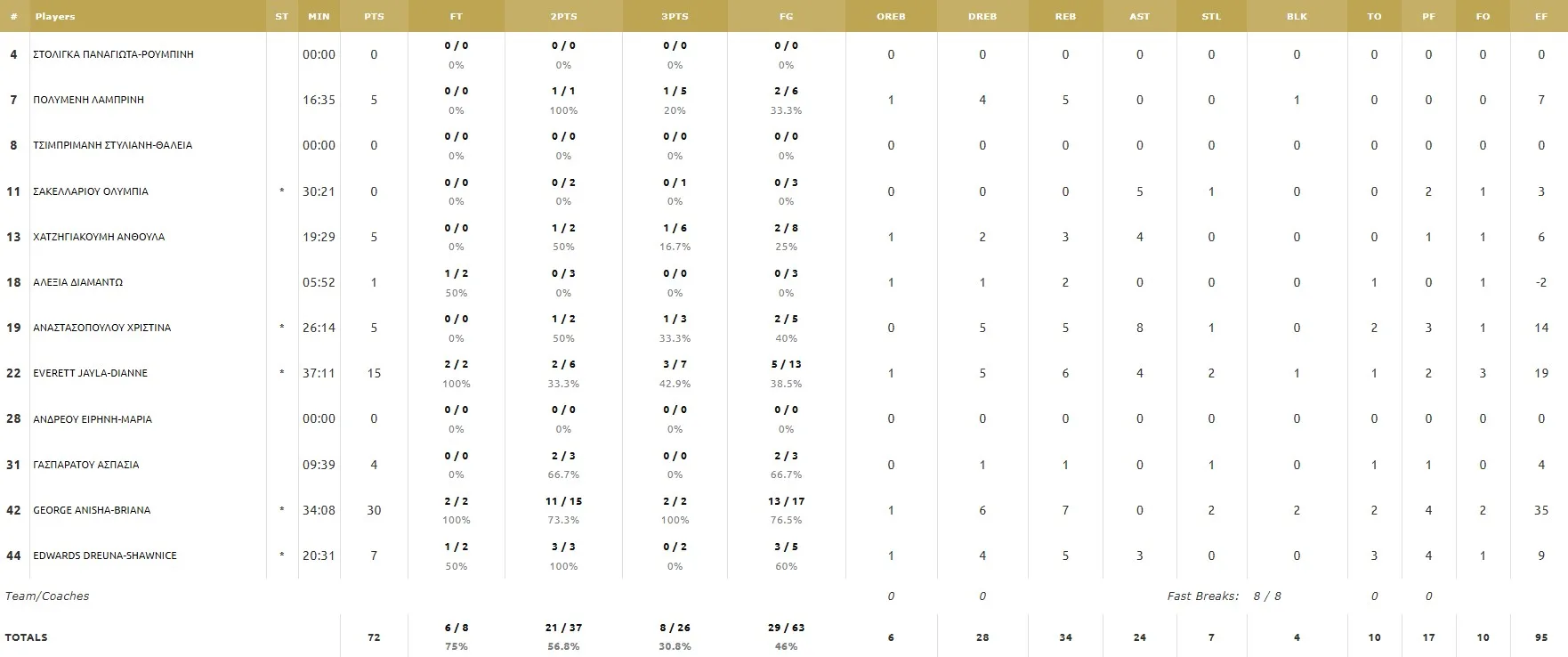Viewport: 1568px width, 657px height.
Task: Select player ΠΟΛΥΜΕΝΗ ΛΑΜΠΡΙΝΗ
Action: pos(88,100)
